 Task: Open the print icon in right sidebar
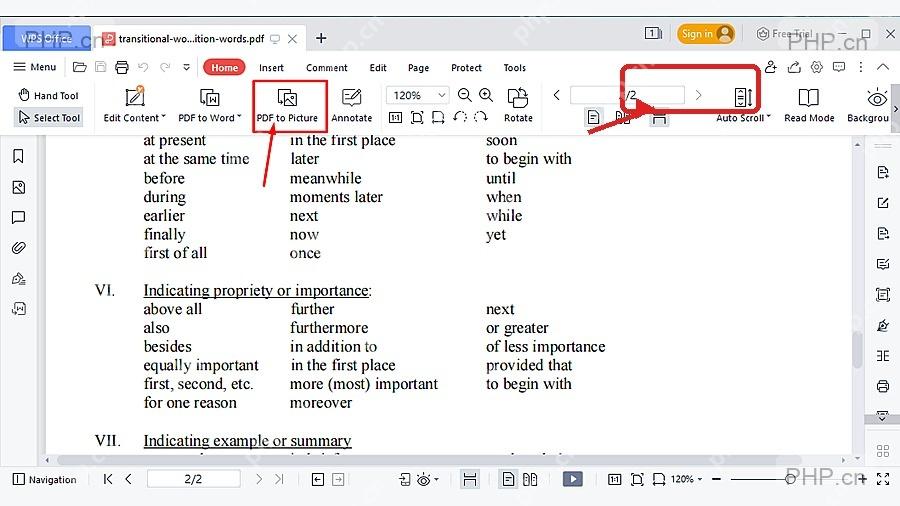pyautogui.click(x=883, y=386)
